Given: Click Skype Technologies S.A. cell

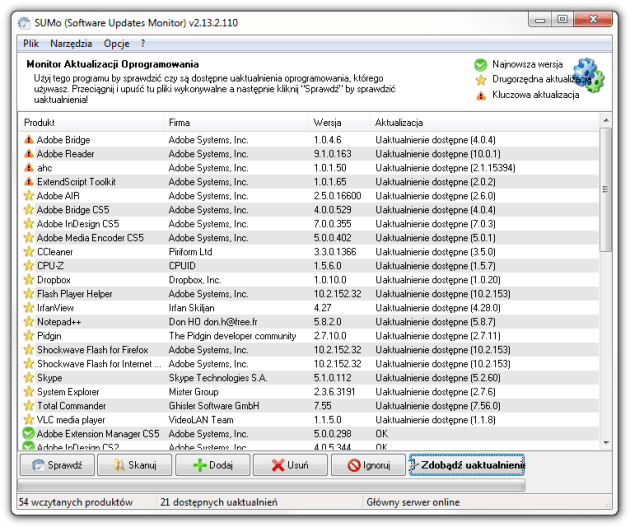Looking at the screenshot, I should click(x=218, y=378).
